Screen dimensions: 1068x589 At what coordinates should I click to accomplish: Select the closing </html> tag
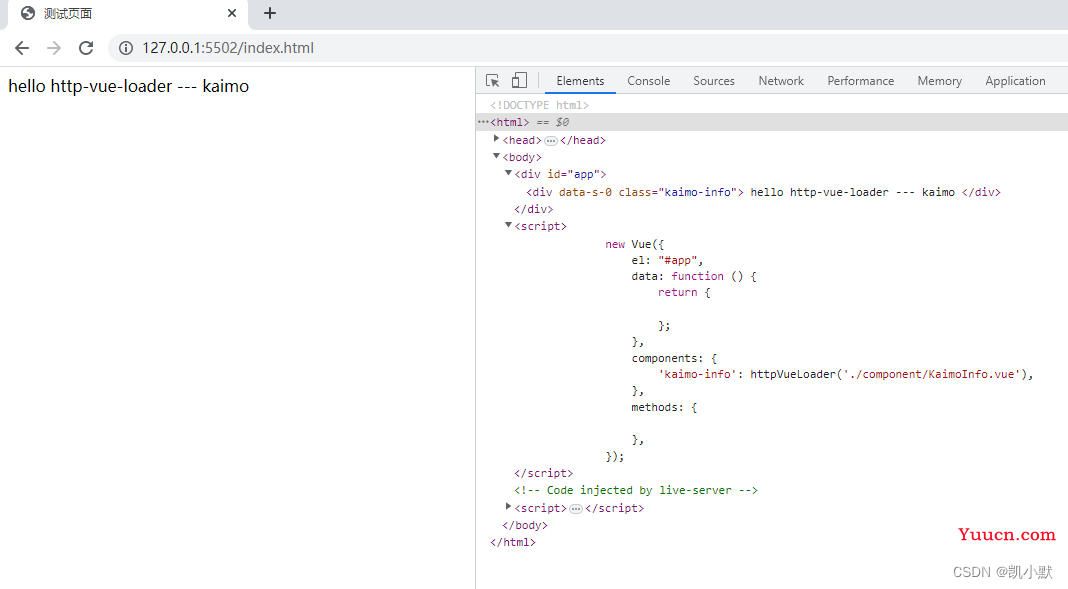[x=513, y=542]
